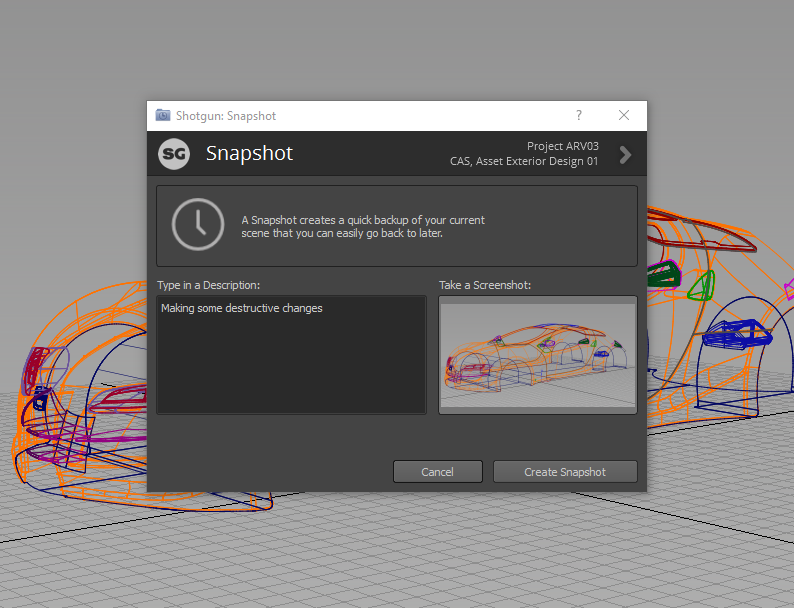
Task: Click the Create Snapshot button
Action: coord(565,472)
